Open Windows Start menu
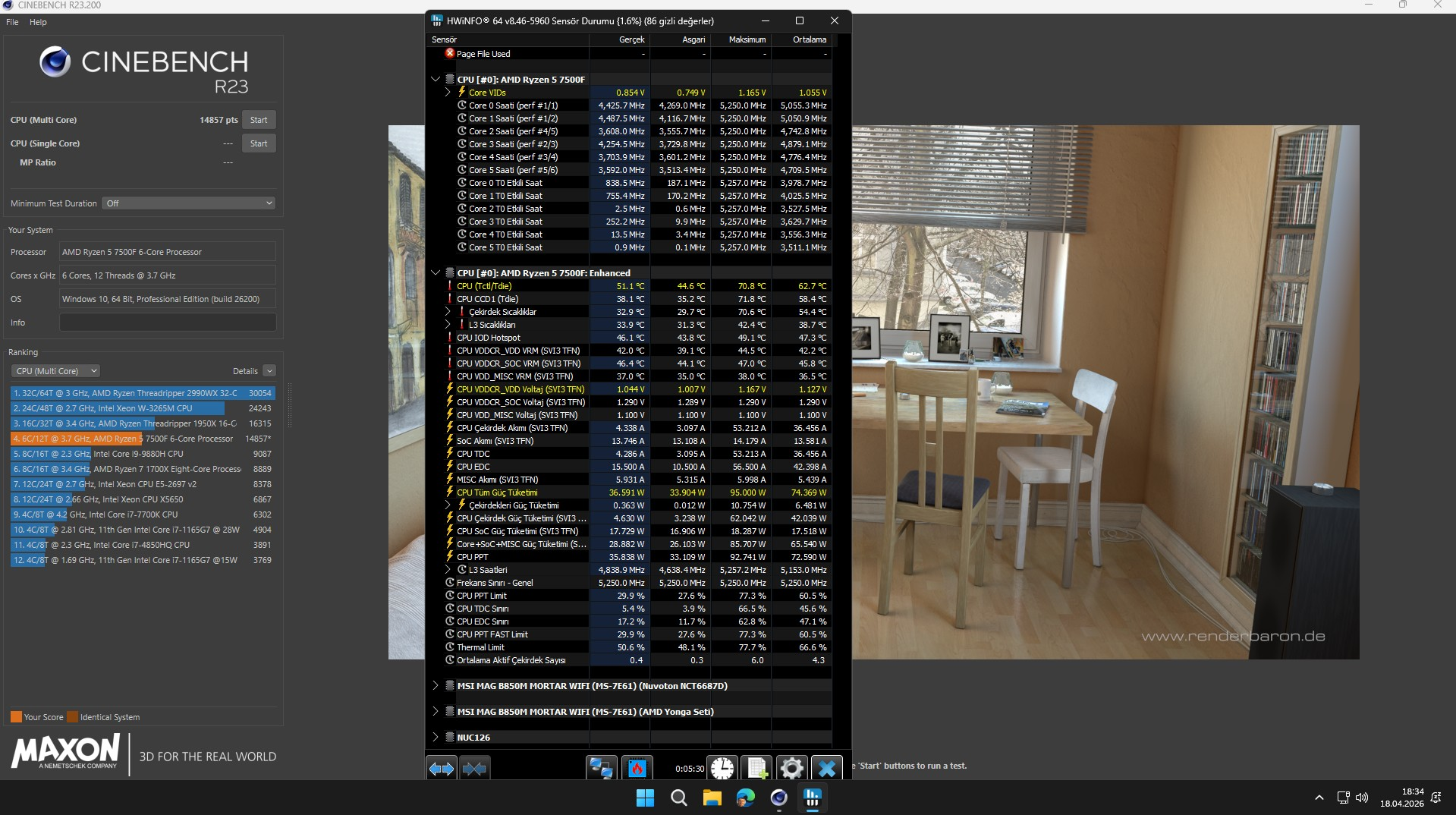Viewport: 1456px width, 815px height. tap(645, 798)
